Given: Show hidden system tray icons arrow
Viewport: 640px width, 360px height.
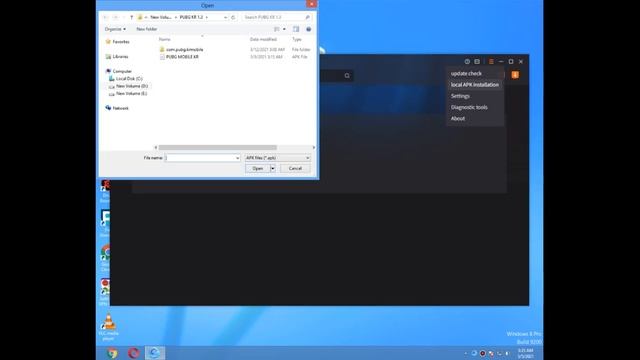Looking at the screenshot, I should coord(466,353).
